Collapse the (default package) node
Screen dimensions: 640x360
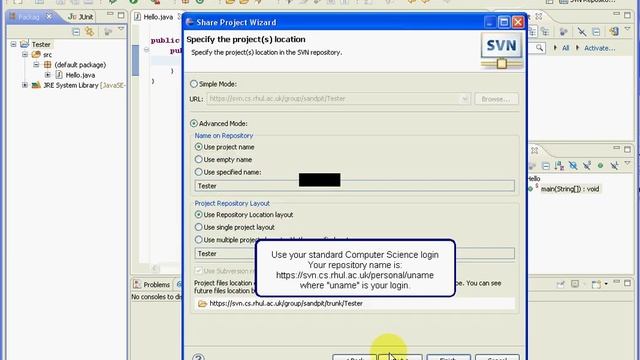click(36, 64)
